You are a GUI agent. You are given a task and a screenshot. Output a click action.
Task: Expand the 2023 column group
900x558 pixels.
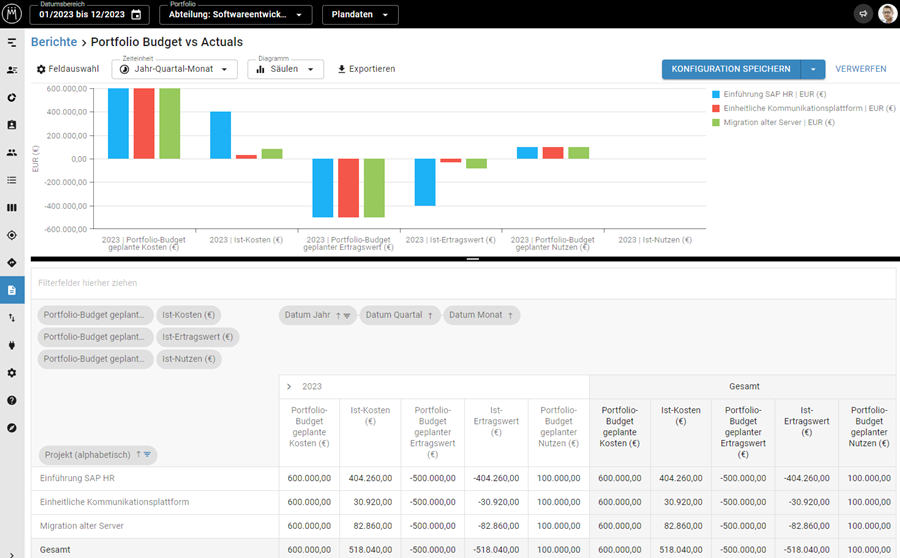click(289, 386)
